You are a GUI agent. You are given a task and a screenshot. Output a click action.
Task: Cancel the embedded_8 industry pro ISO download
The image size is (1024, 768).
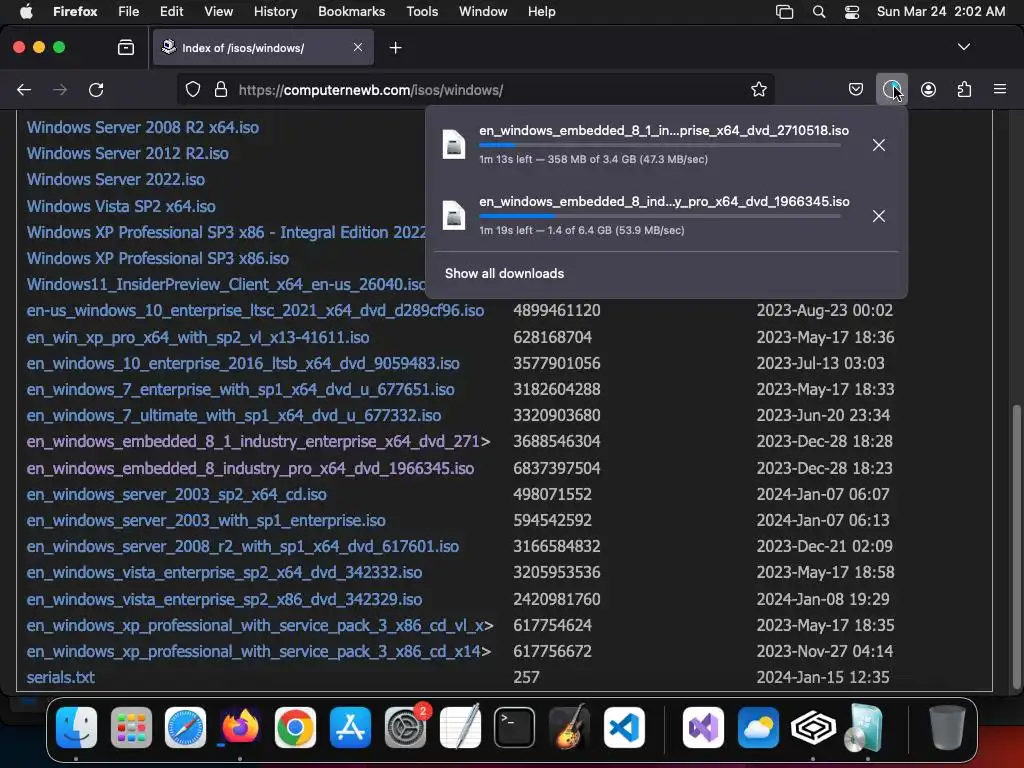coord(878,216)
